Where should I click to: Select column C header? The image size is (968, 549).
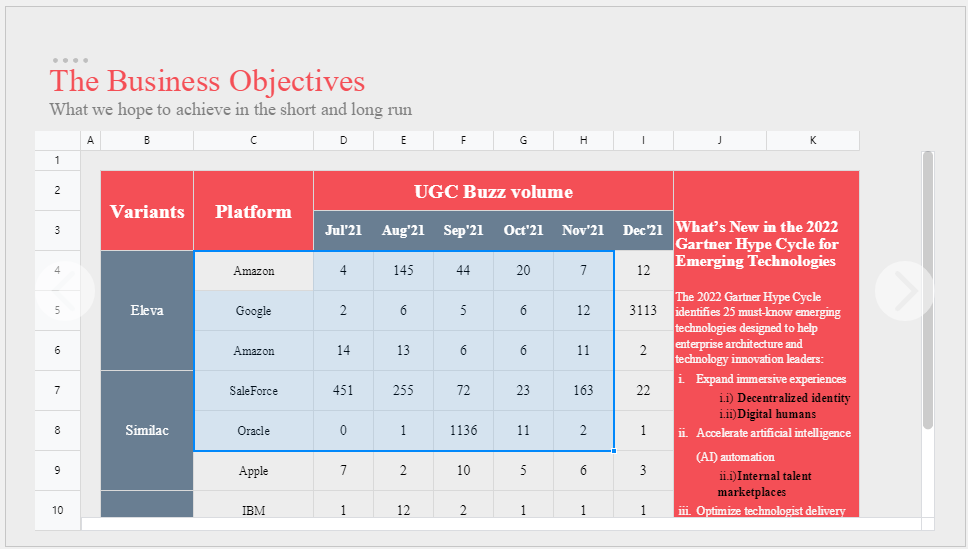click(253, 140)
